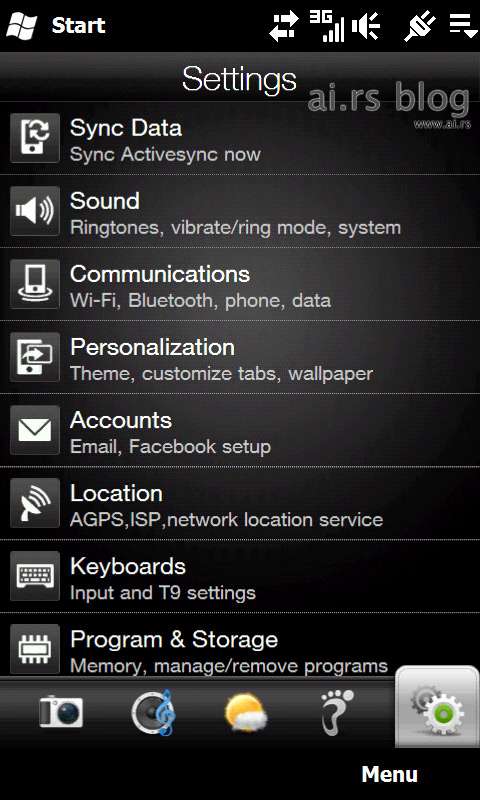Image resolution: width=480 pixels, height=800 pixels.
Task: Open the Location satellite dish icon
Action: 35,503
